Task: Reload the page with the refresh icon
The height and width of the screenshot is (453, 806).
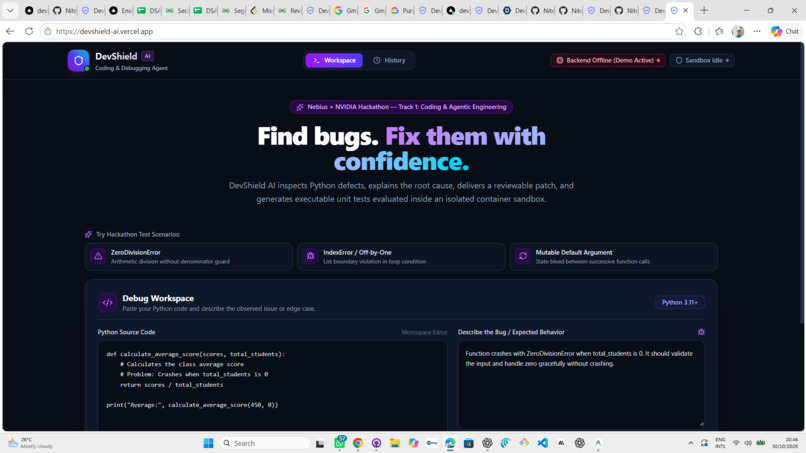Action: click(x=29, y=31)
